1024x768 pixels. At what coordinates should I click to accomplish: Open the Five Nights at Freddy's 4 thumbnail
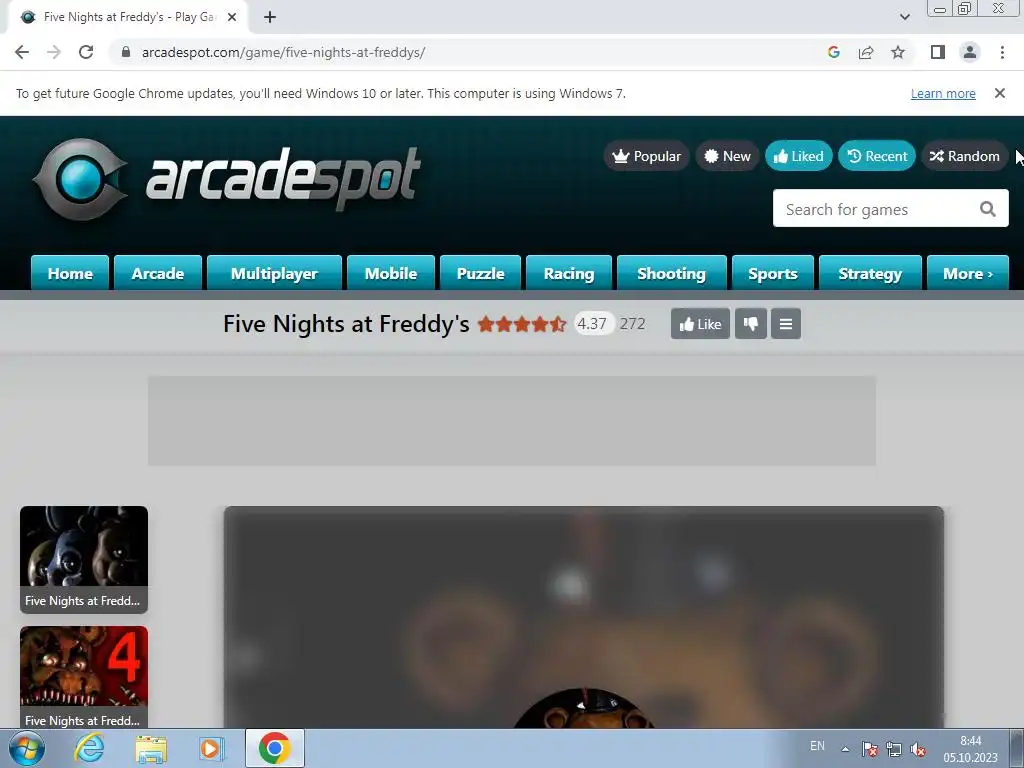click(x=84, y=677)
